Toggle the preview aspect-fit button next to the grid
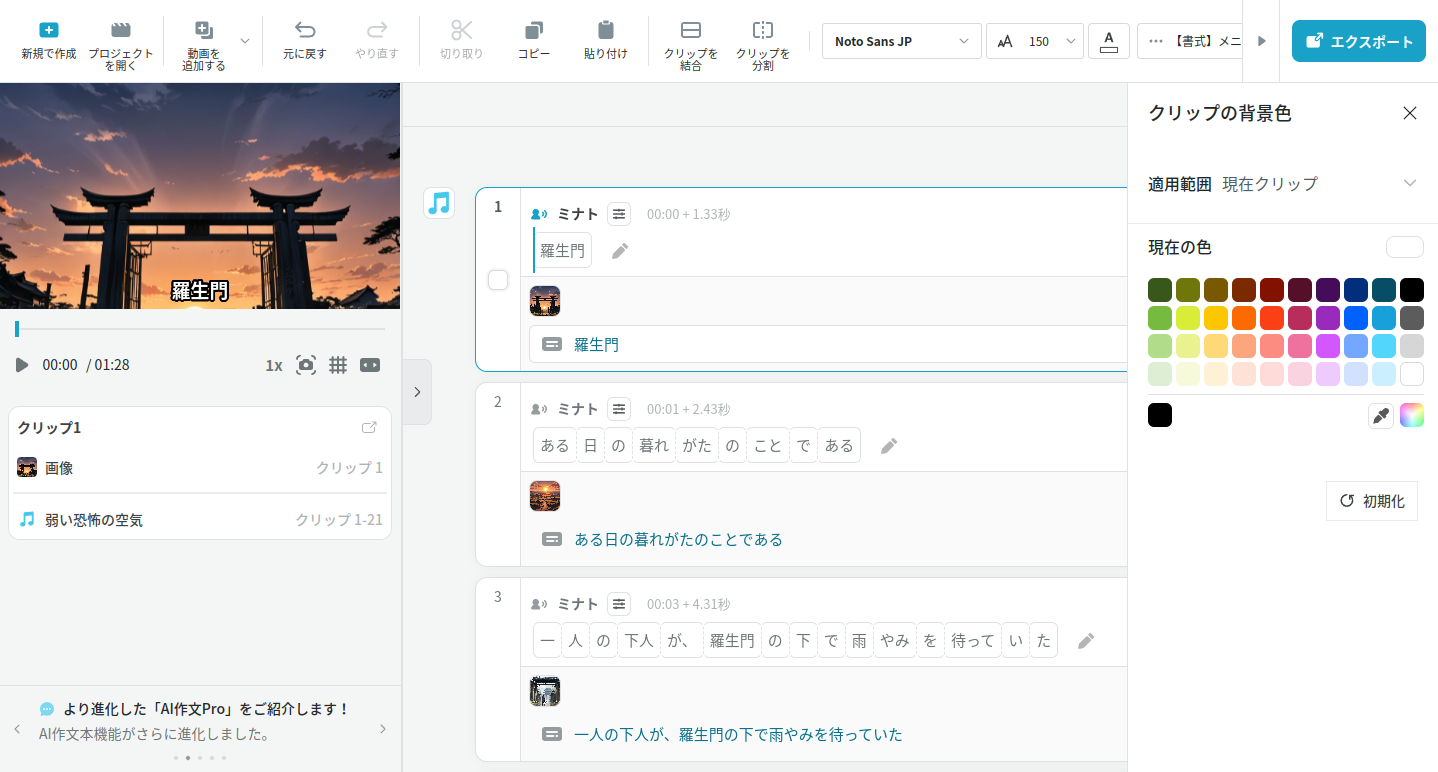 click(x=370, y=365)
